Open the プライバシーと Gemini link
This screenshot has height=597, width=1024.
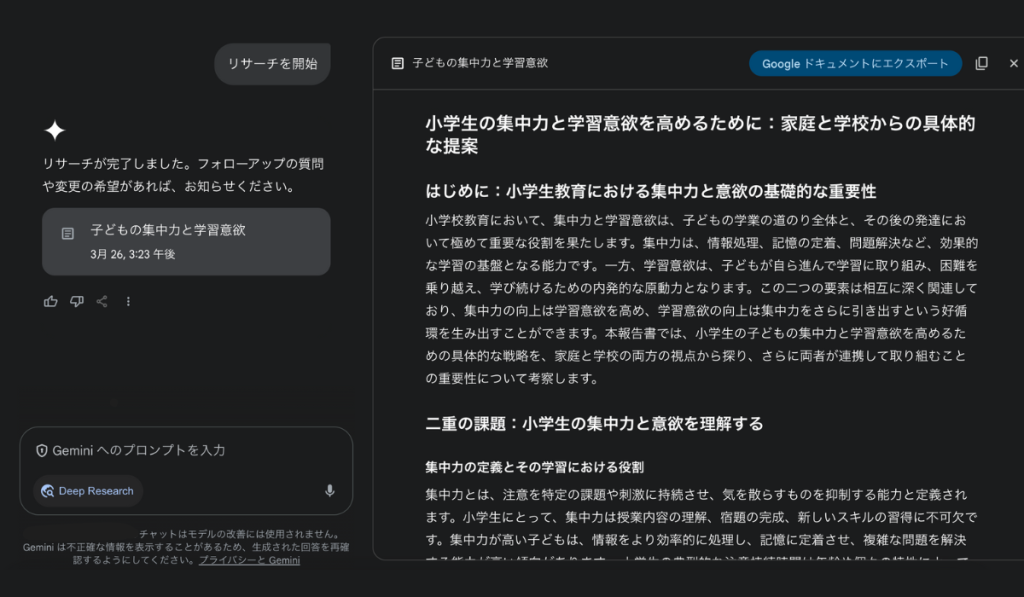(249, 561)
